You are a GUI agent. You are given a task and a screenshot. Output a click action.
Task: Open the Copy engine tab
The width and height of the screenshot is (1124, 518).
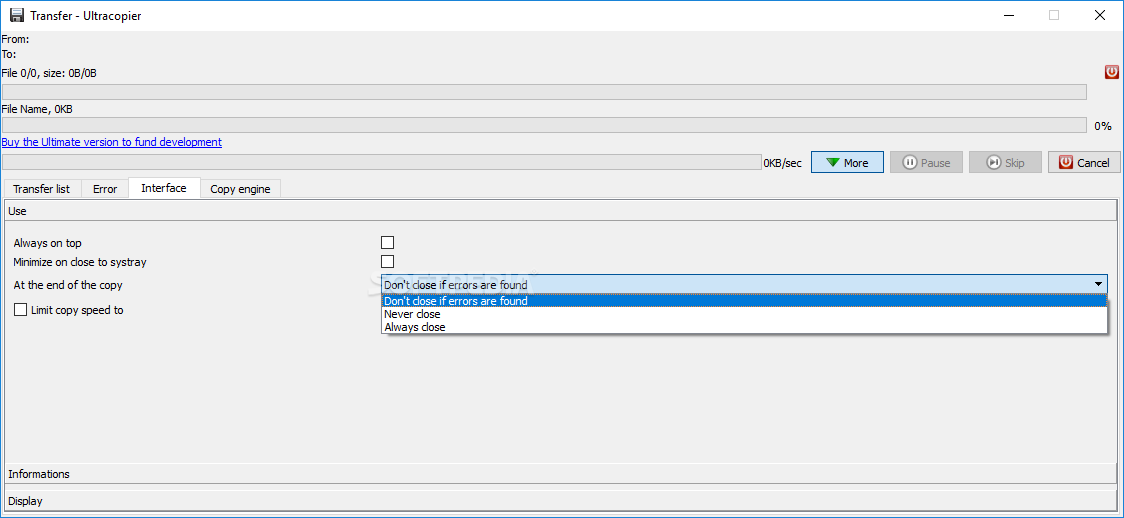(x=240, y=189)
